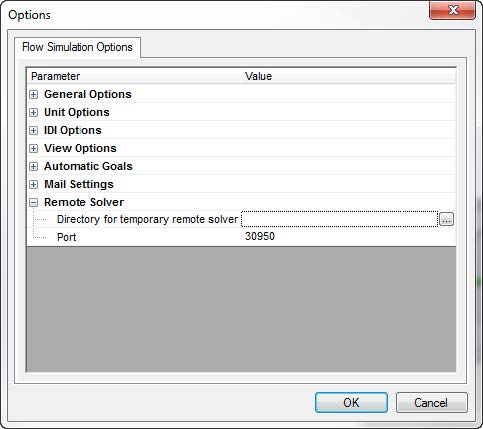483x429 pixels.
Task: Expand Automatic Goals plus icon
Action: [33, 167]
